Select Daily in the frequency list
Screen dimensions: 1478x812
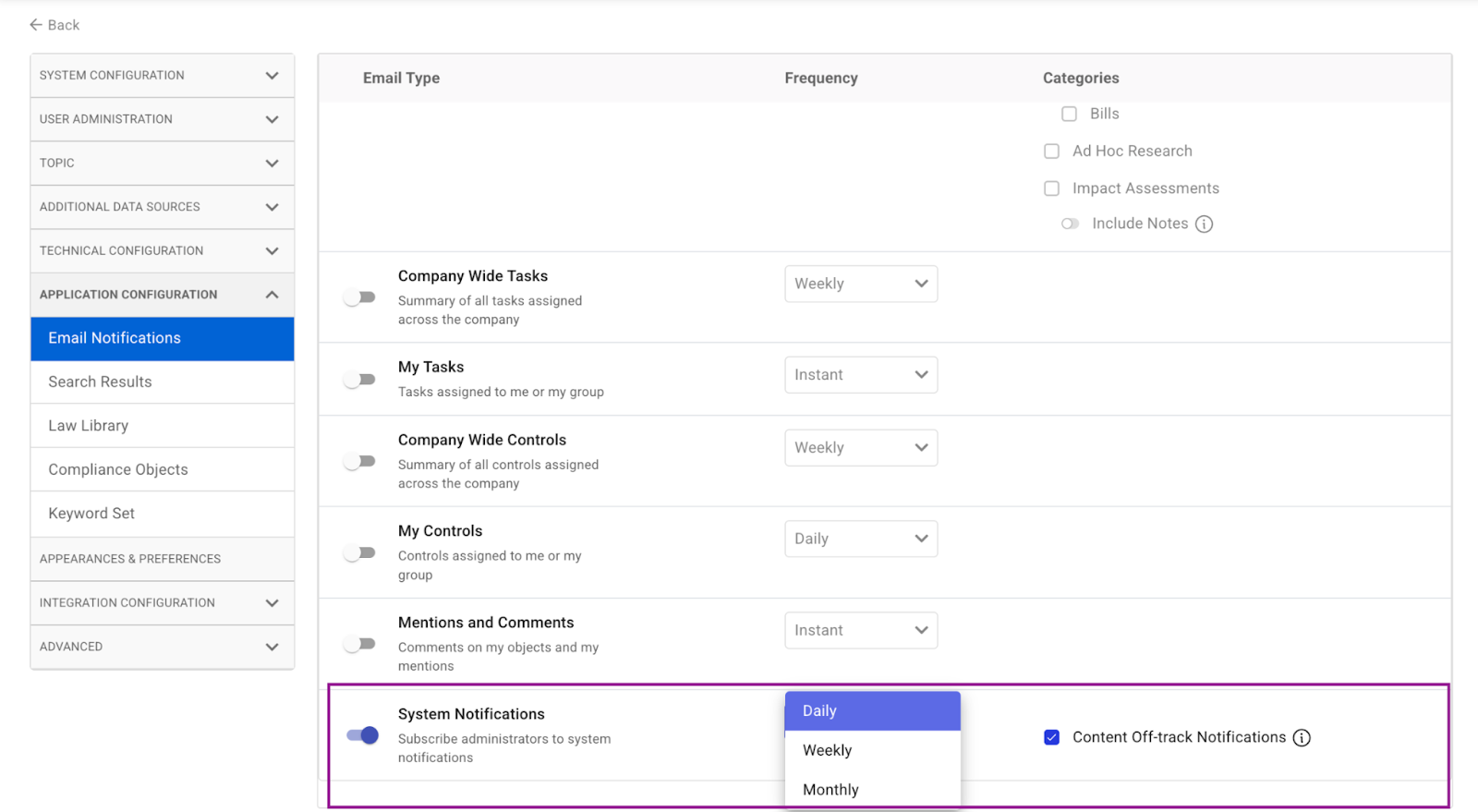873,711
